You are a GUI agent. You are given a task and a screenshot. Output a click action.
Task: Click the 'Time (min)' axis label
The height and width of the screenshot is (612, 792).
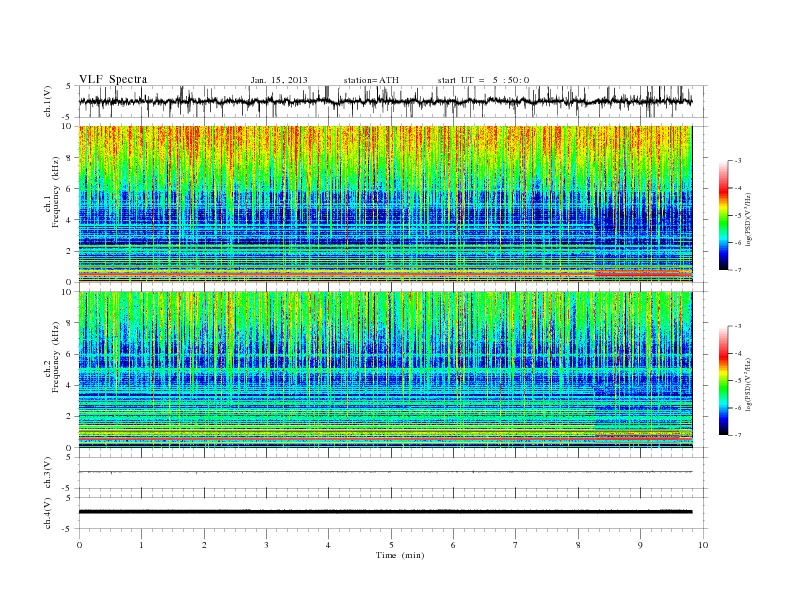(x=400, y=555)
